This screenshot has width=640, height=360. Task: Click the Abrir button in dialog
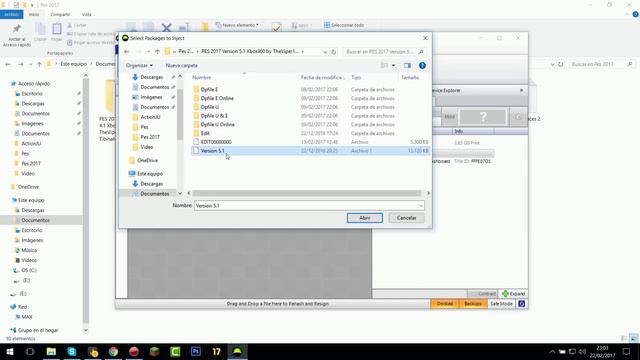(364, 218)
